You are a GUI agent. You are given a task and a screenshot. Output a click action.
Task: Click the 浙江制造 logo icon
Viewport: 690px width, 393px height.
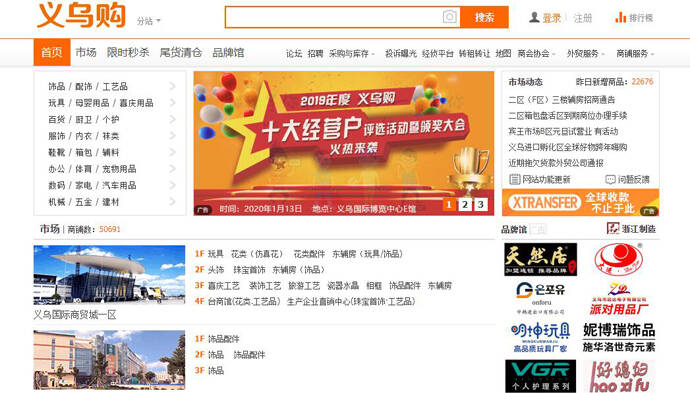[613, 228]
